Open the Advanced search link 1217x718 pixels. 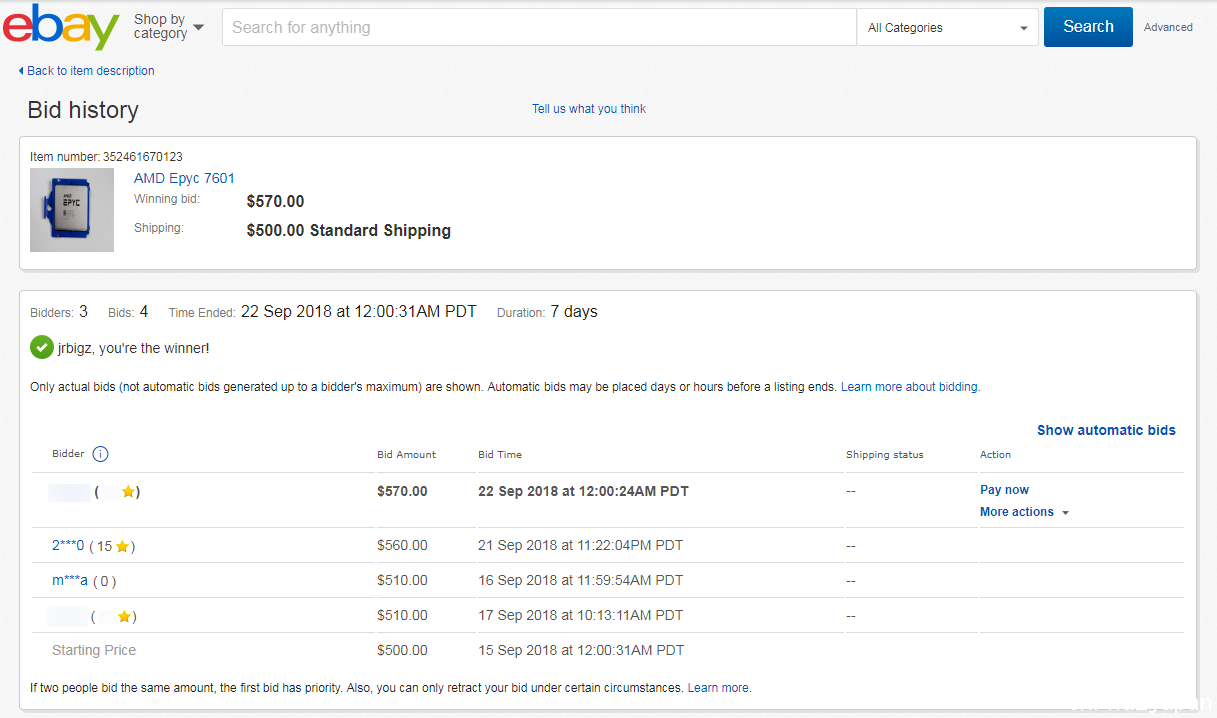click(1168, 28)
